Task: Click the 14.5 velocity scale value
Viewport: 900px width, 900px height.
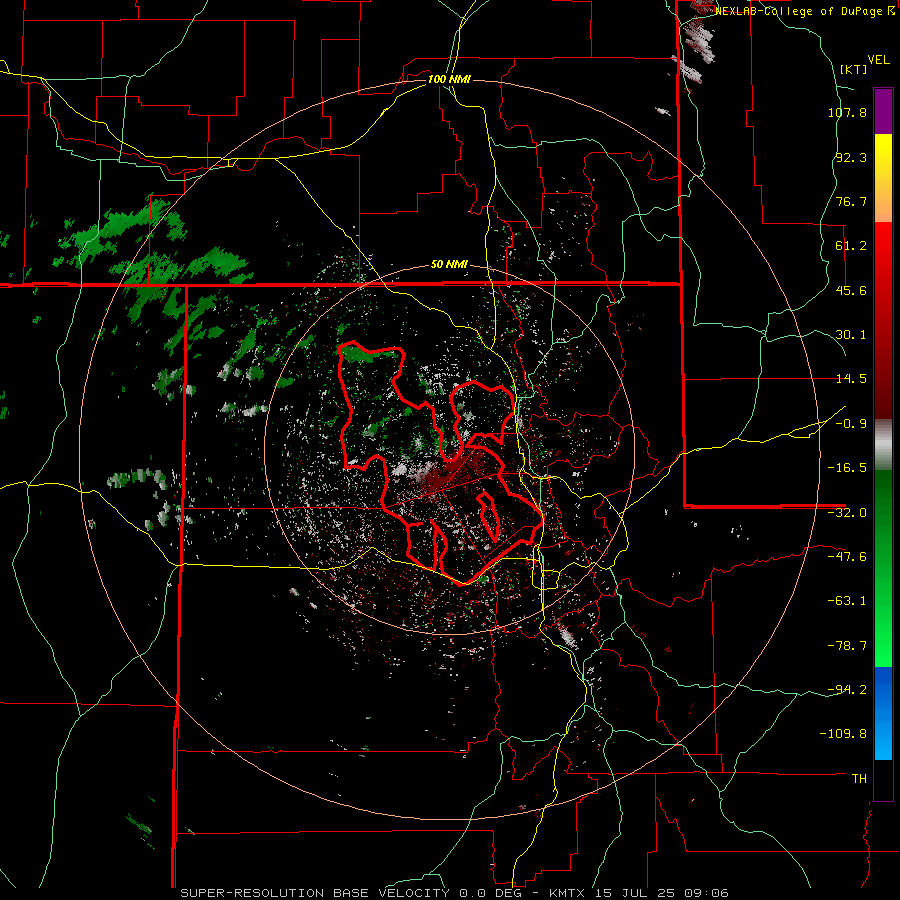Action: tap(851, 379)
